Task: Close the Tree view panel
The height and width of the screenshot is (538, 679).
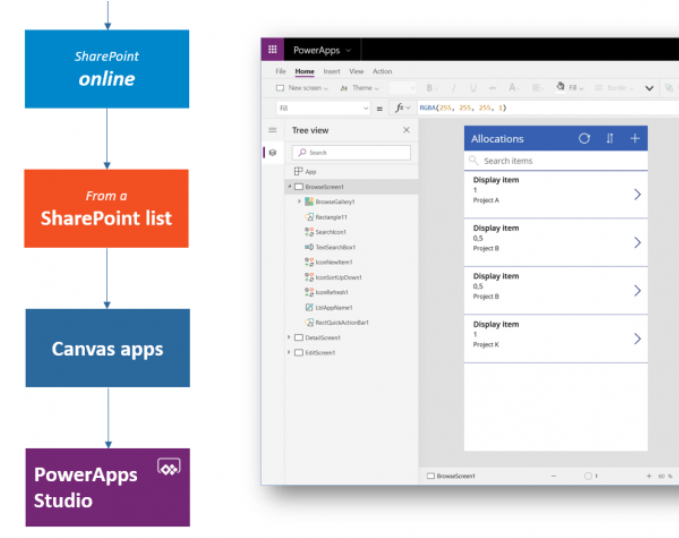Action: pos(406,130)
